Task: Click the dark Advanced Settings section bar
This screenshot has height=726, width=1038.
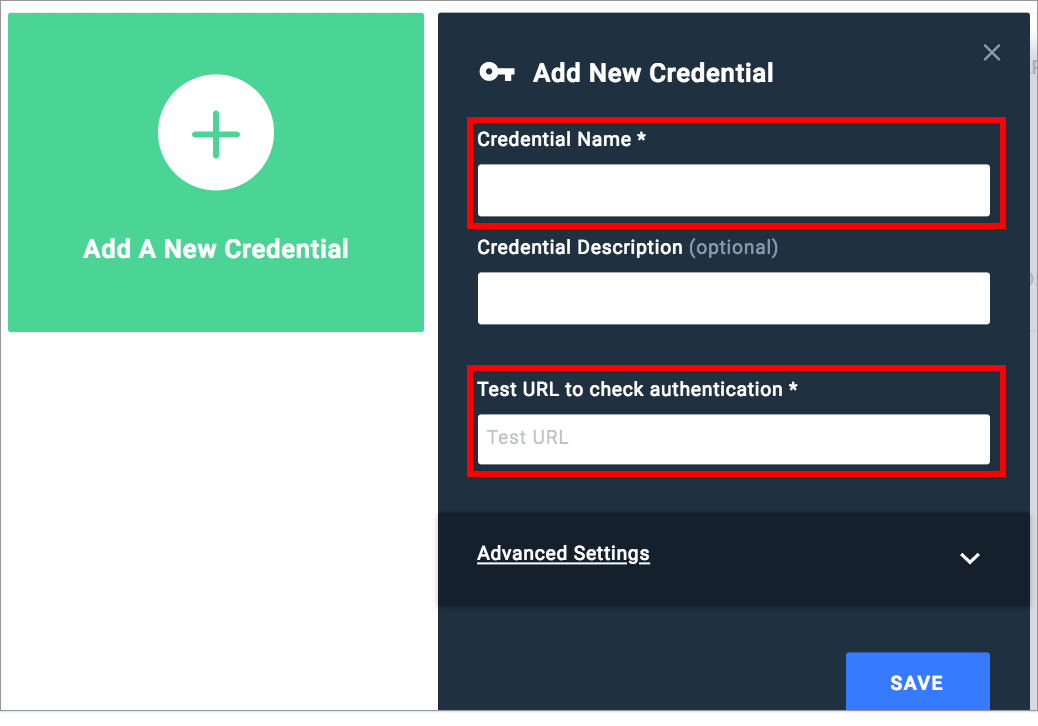Action: 733,559
